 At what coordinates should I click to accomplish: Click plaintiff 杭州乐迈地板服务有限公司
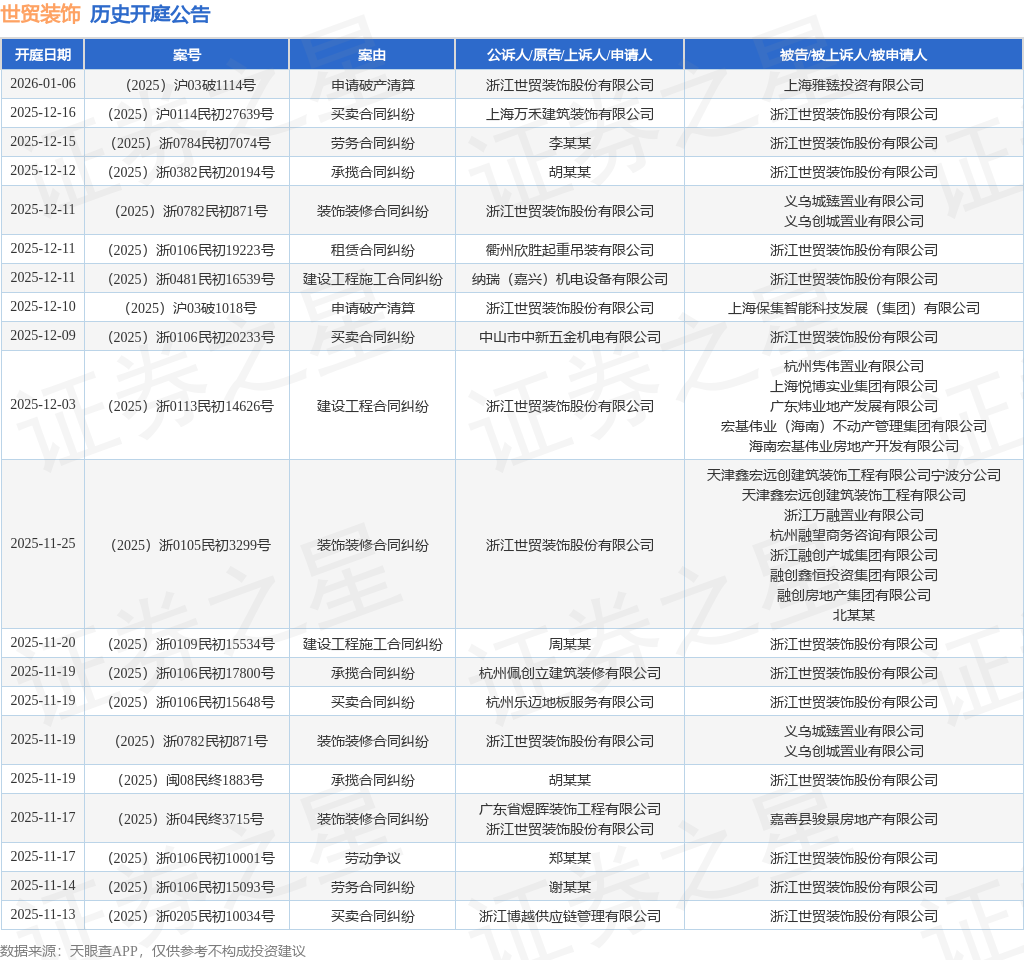click(569, 702)
